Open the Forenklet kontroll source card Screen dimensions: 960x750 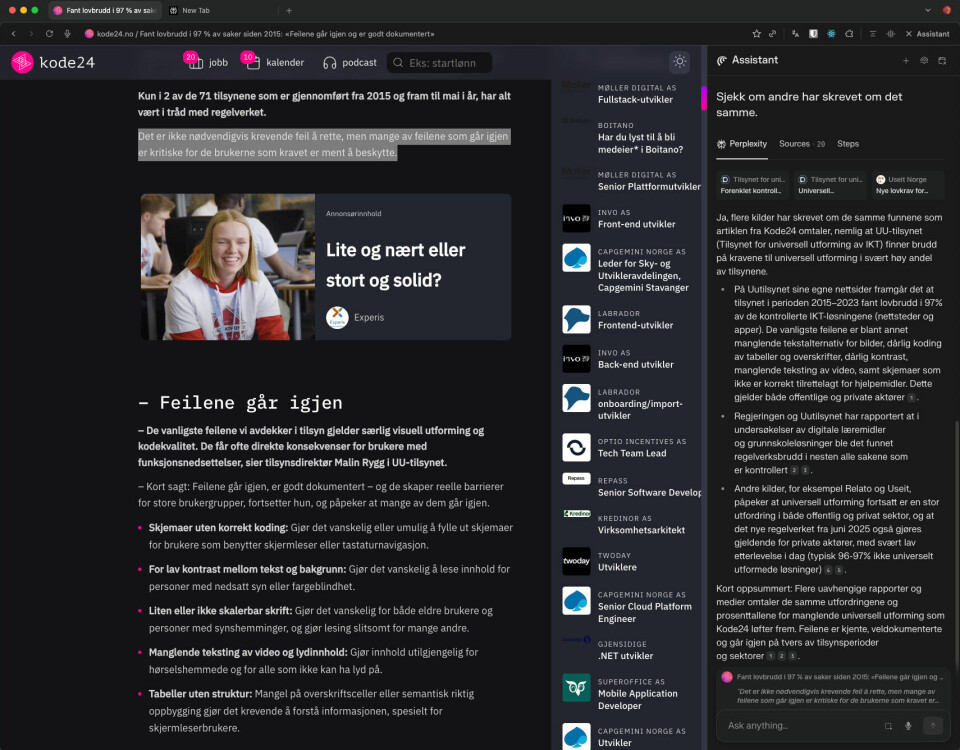point(753,185)
